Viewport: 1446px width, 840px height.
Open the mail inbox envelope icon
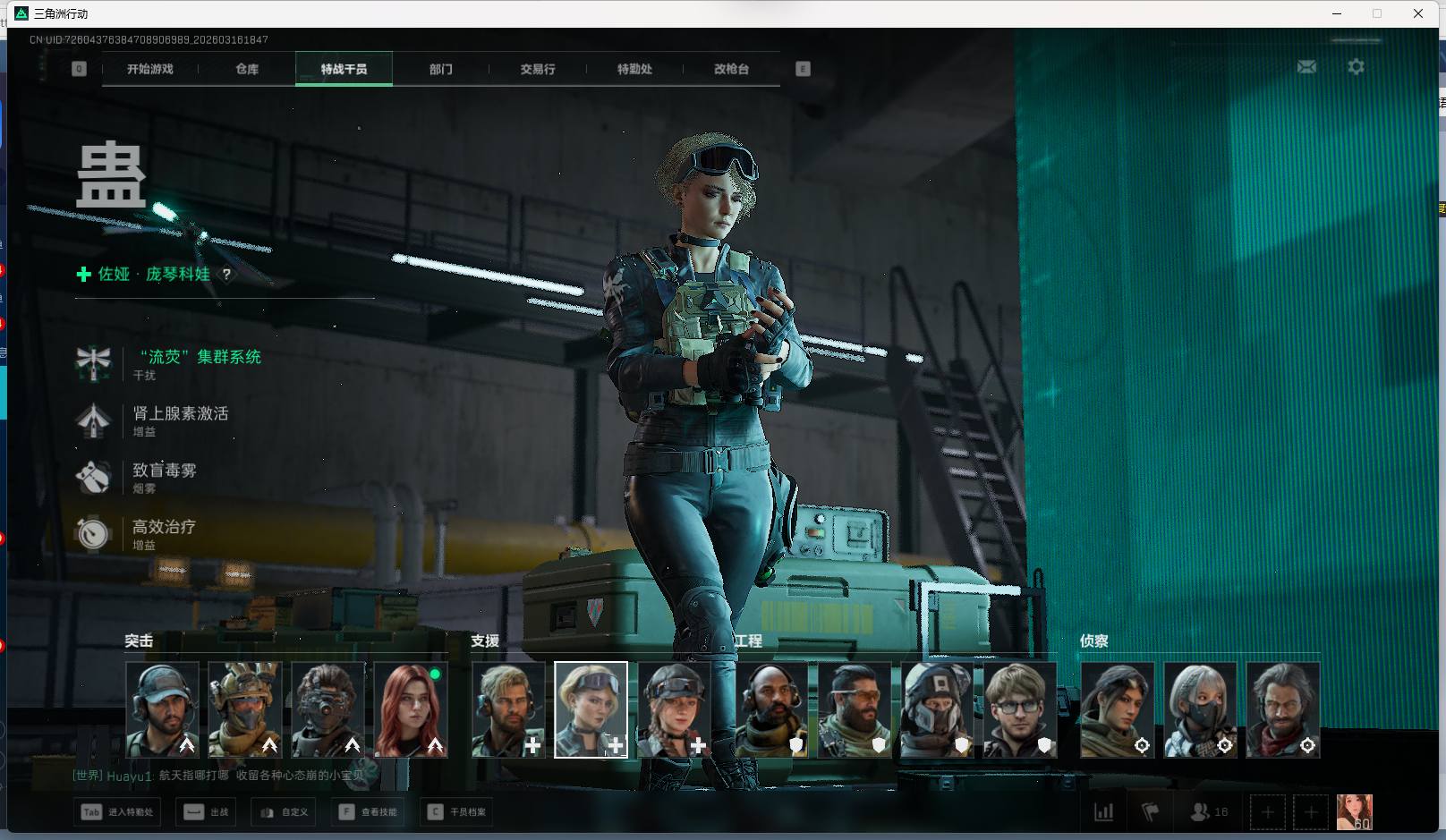point(1306,67)
